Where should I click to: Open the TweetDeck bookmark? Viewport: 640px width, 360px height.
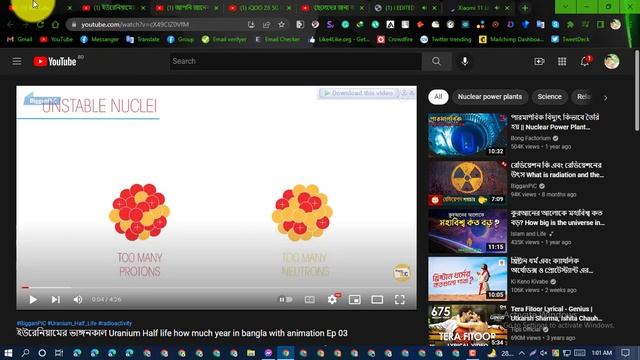570,39
